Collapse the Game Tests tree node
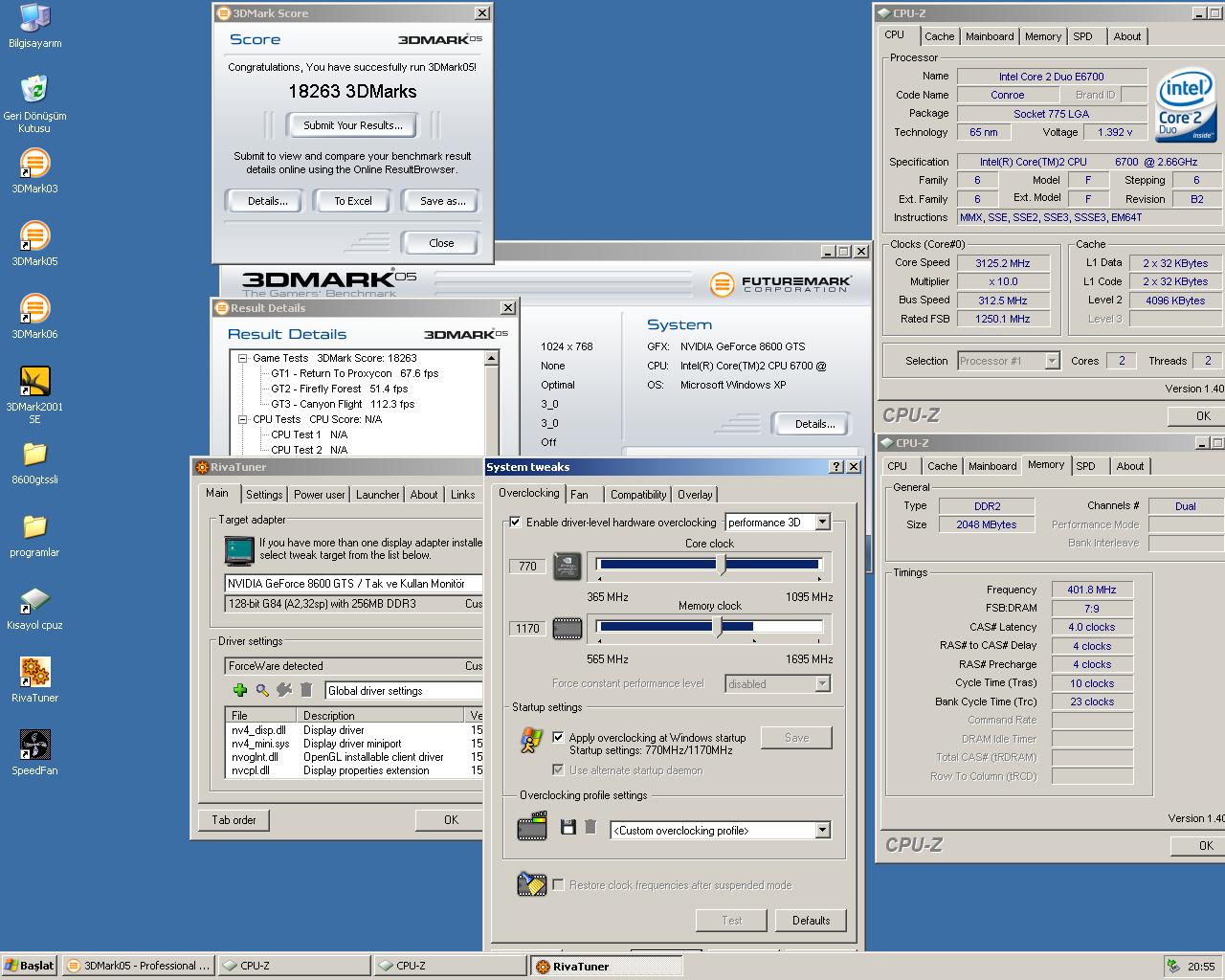Image resolution: width=1225 pixels, height=980 pixels. [243, 358]
